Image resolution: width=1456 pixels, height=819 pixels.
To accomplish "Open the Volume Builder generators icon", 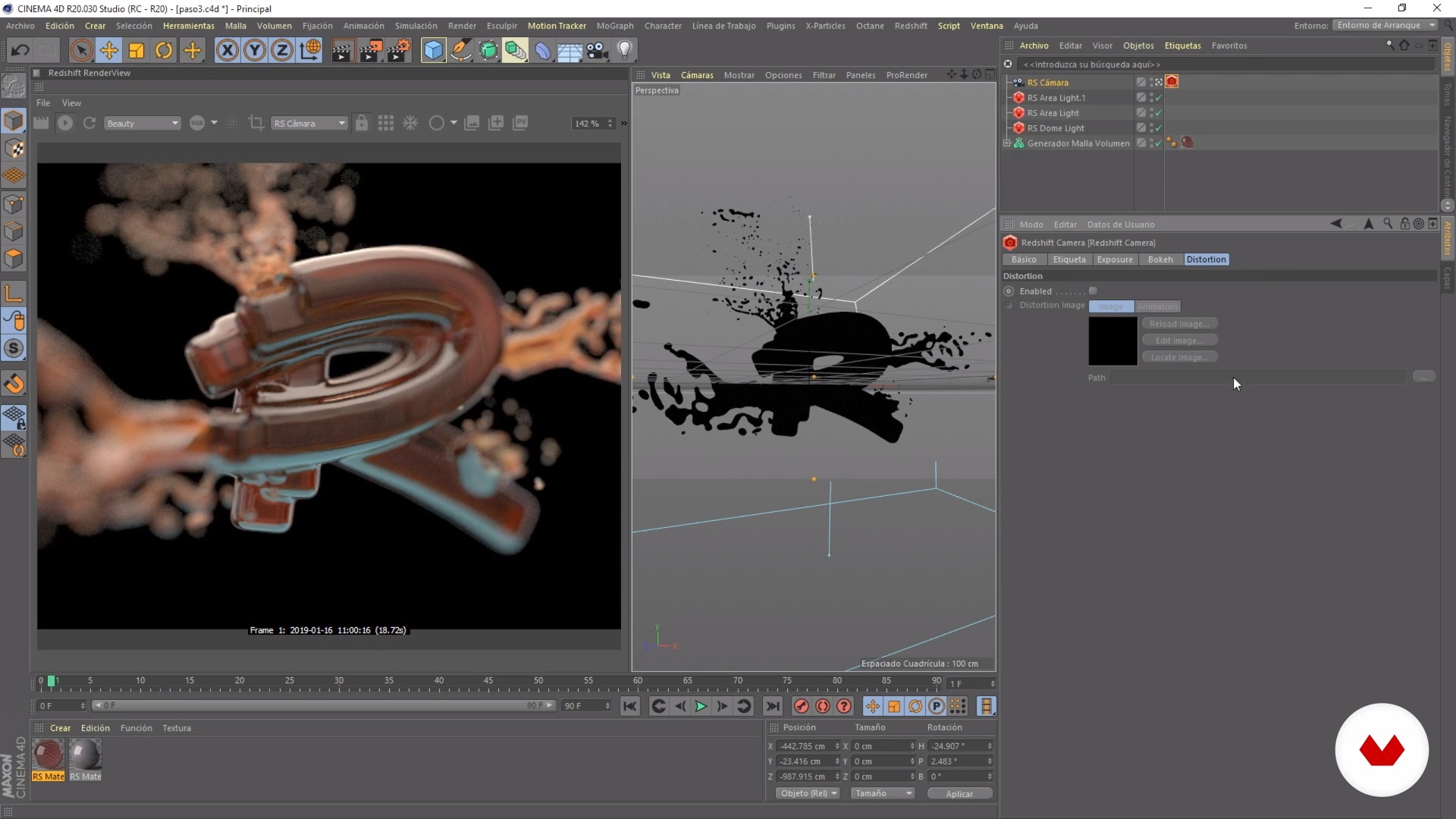I will click(516, 51).
